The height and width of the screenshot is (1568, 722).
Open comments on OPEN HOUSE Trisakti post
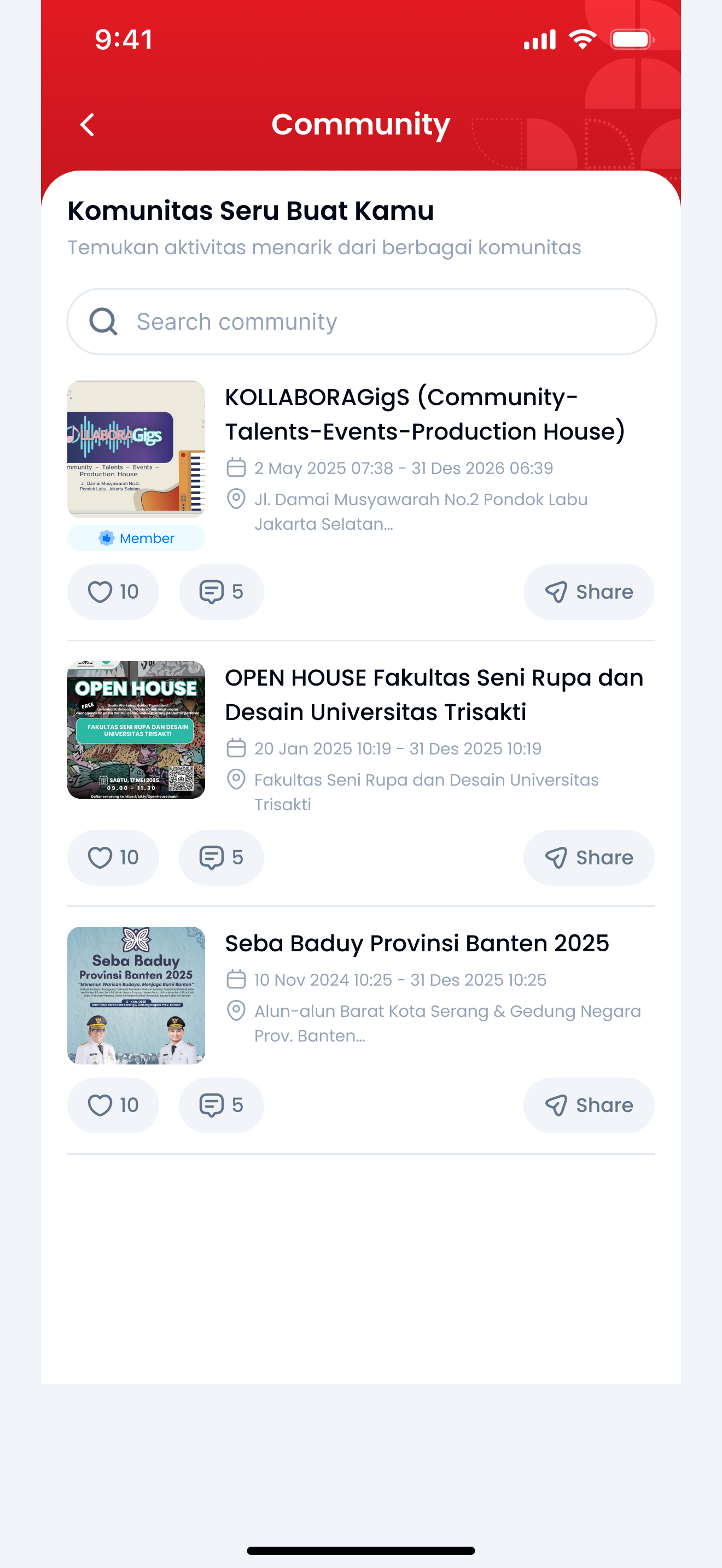[221, 857]
